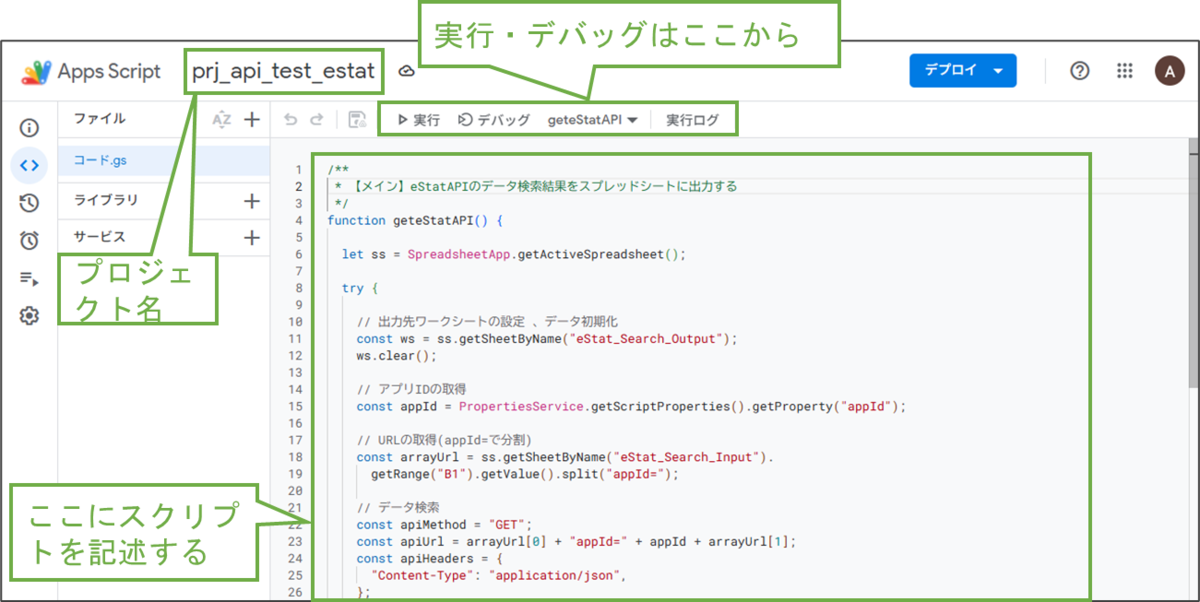
Task: Open the Executions list icon
Action: click(x=29, y=279)
